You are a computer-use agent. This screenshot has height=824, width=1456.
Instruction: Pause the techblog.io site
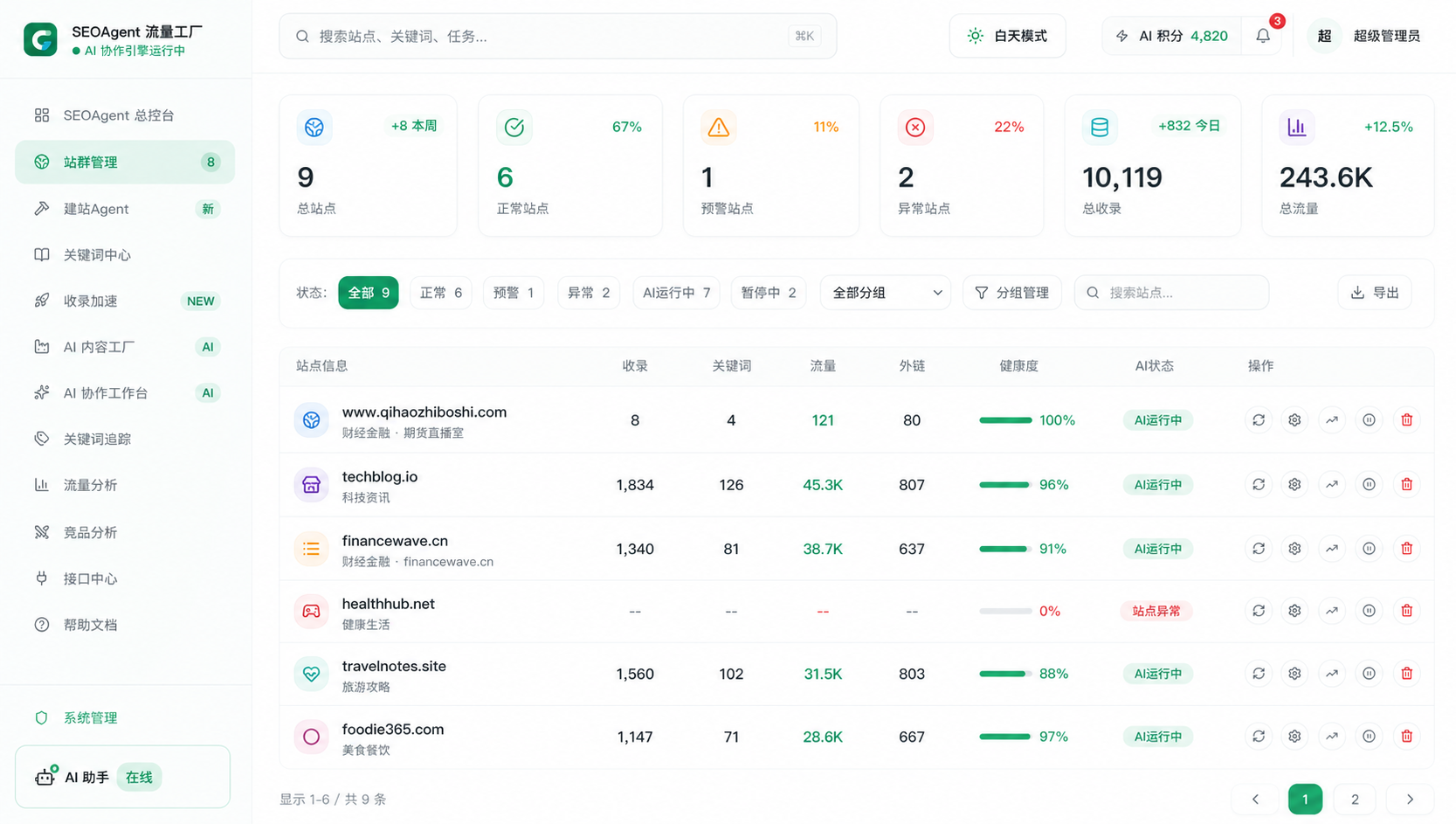click(1369, 484)
